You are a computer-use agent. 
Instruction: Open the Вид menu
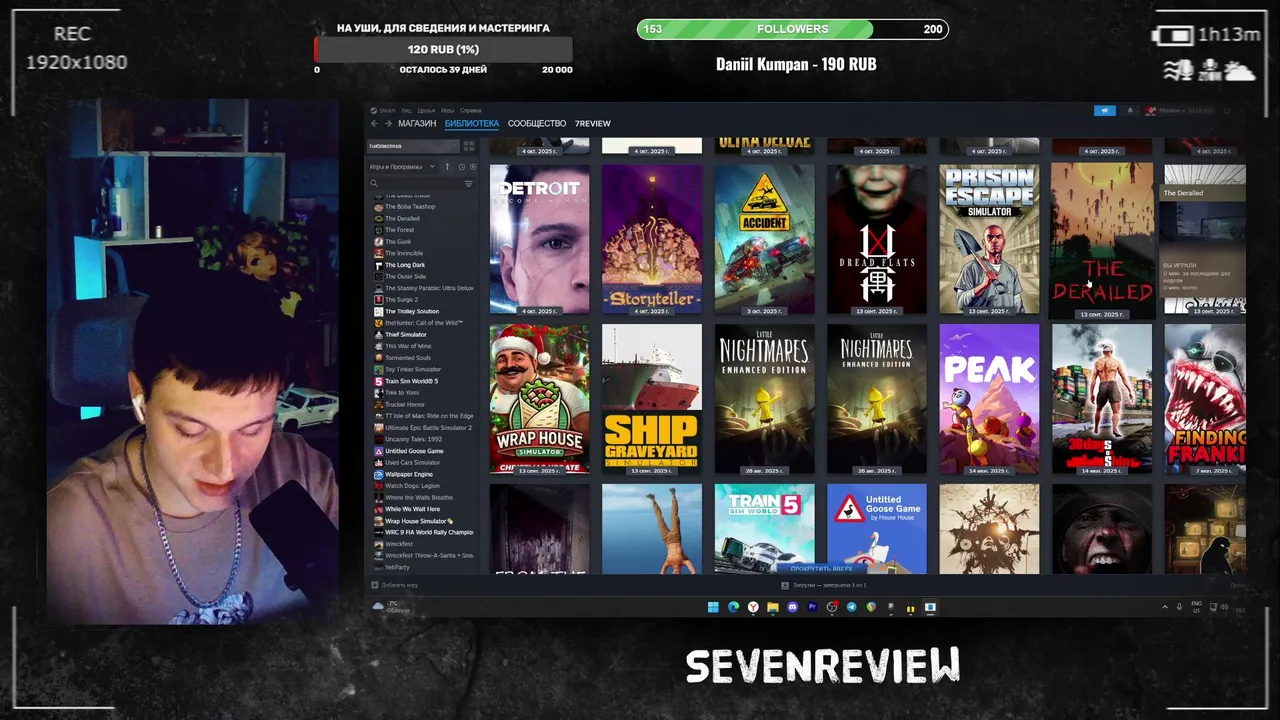tap(407, 110)
